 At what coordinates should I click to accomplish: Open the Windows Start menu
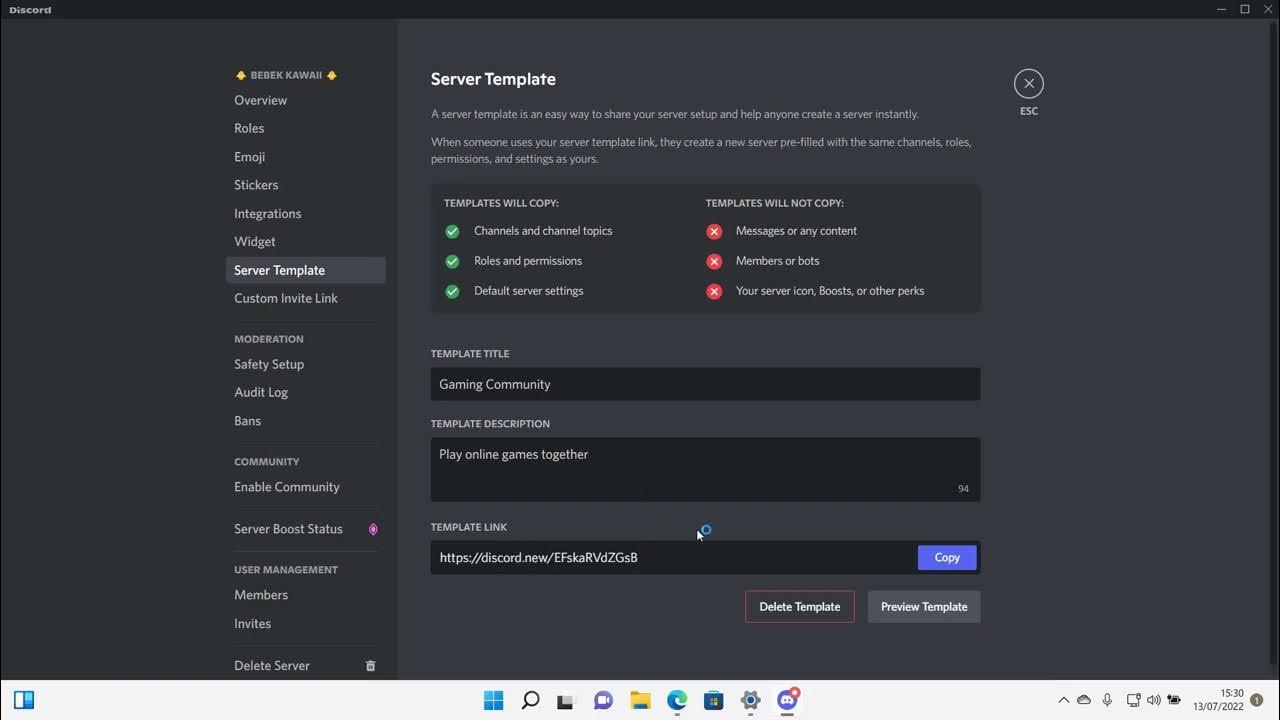pos(494,700)
